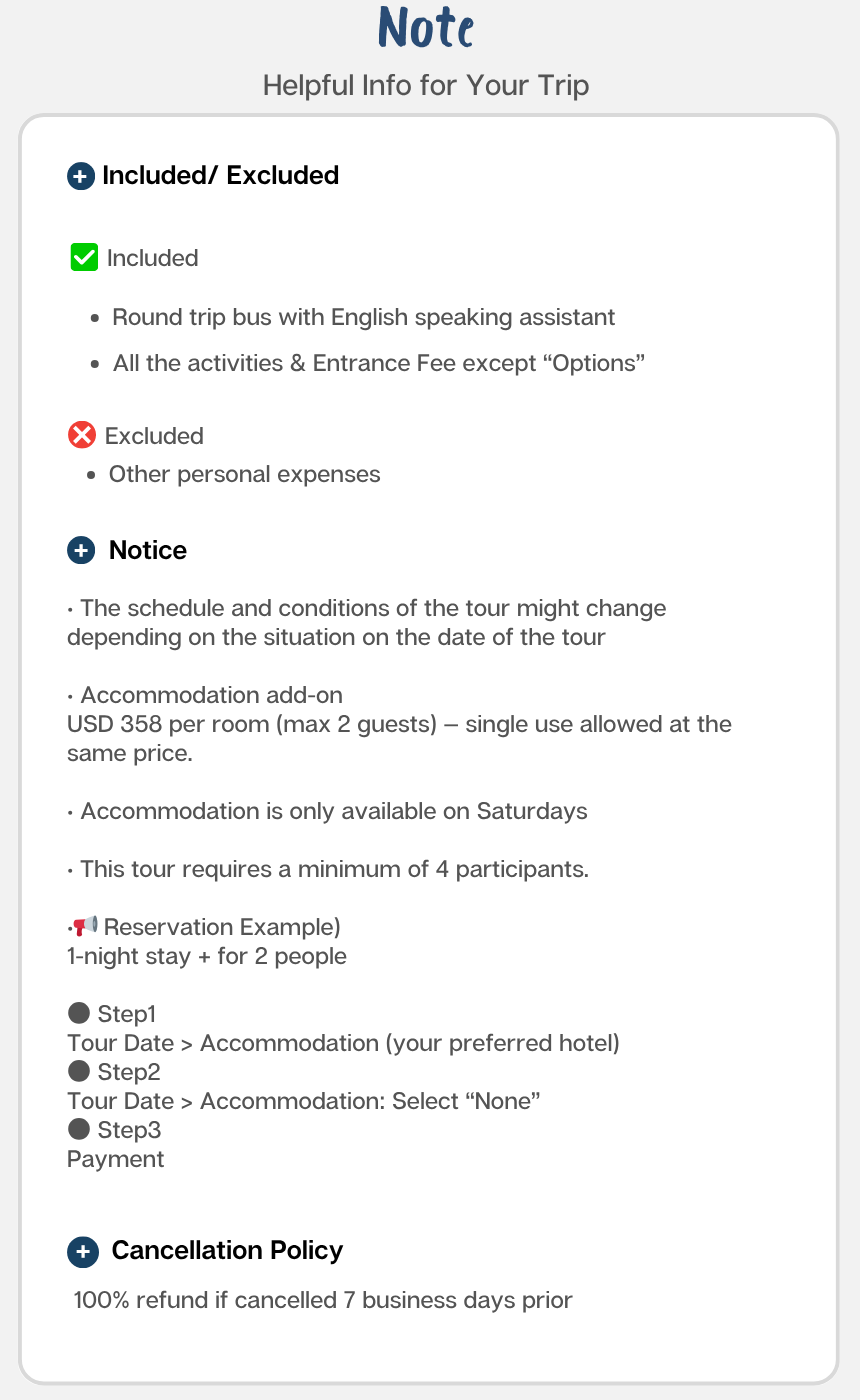860x1400 pixels.
Task: Click the Step1 gray circle bullet
Action: [x=79, y=1014]
